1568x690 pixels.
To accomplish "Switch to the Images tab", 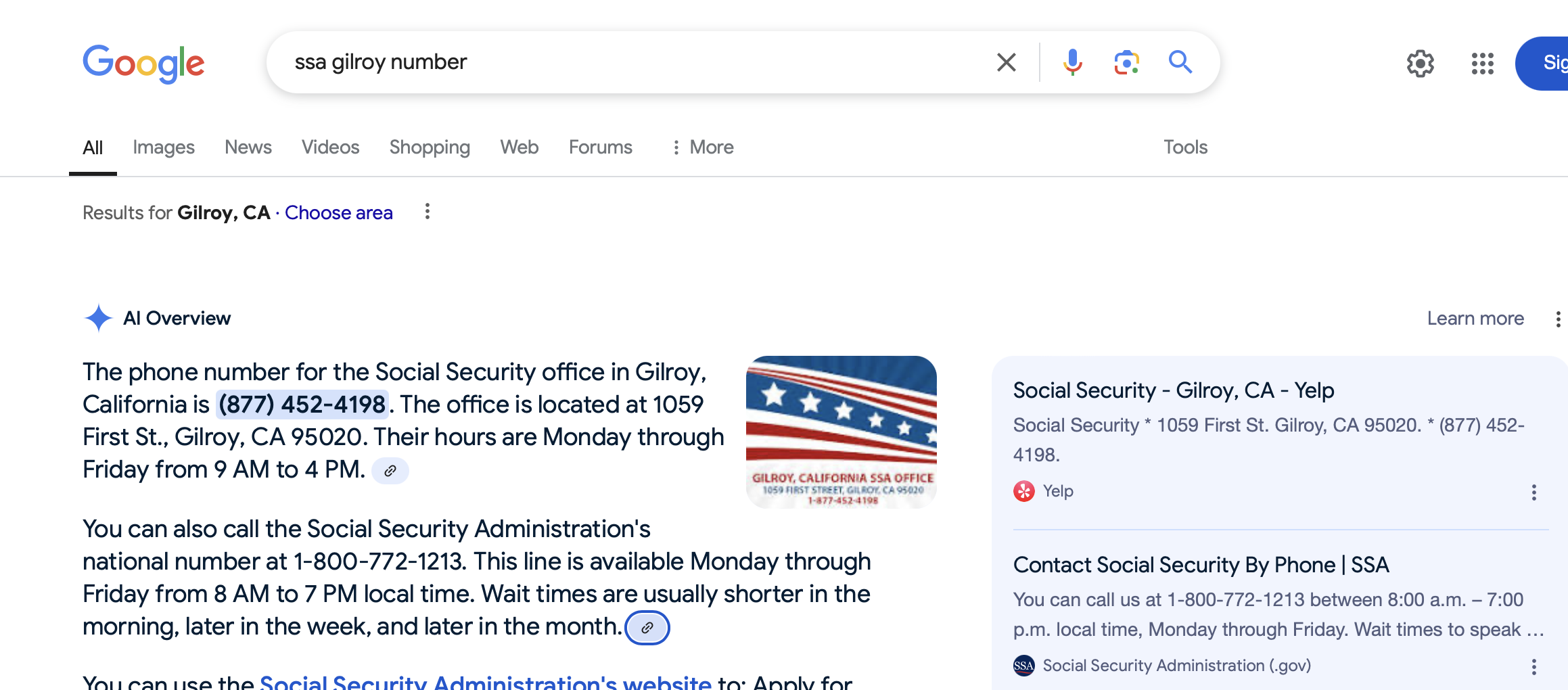I will 164,147.
